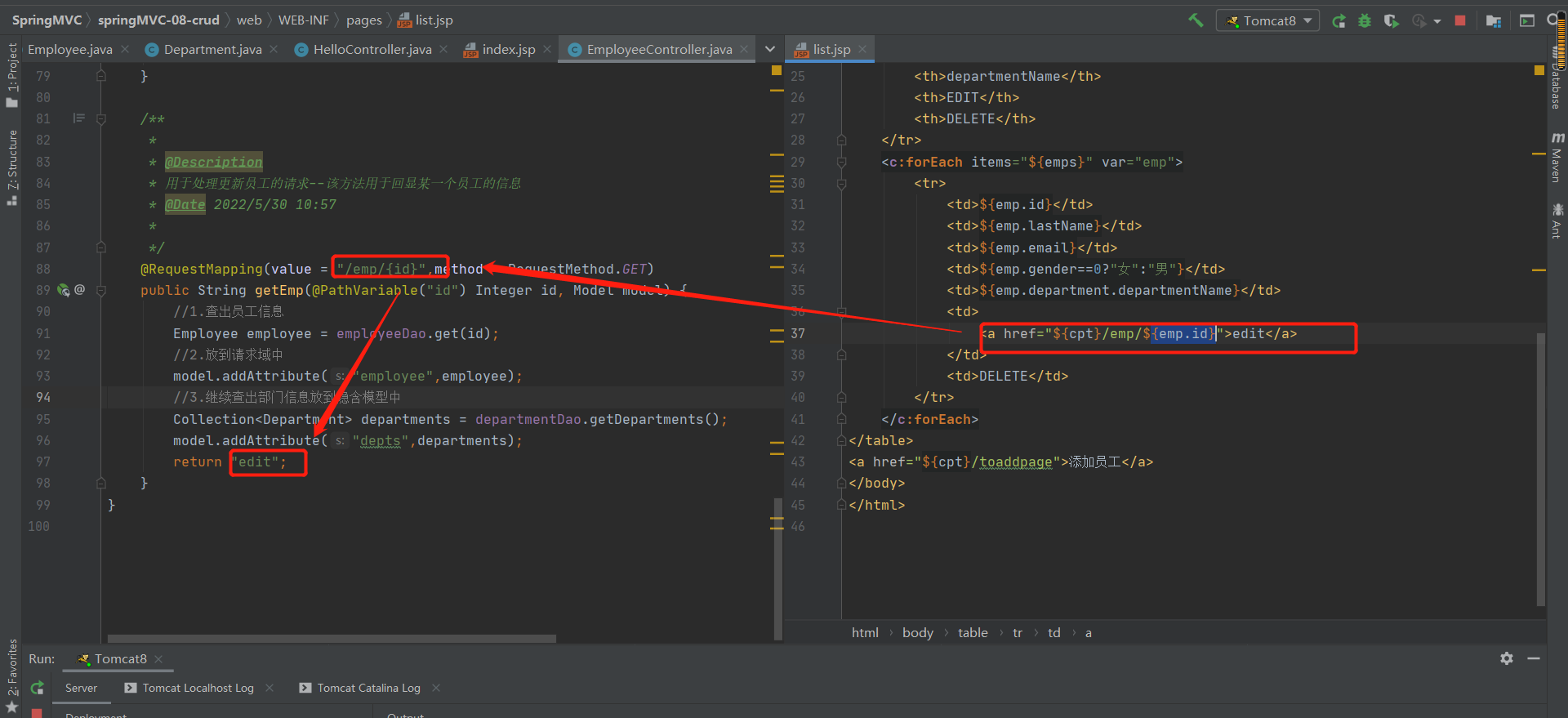Click the table element breadcrumb below editor
This screenshot has height=718, width=1568.
tap(973, 632)
